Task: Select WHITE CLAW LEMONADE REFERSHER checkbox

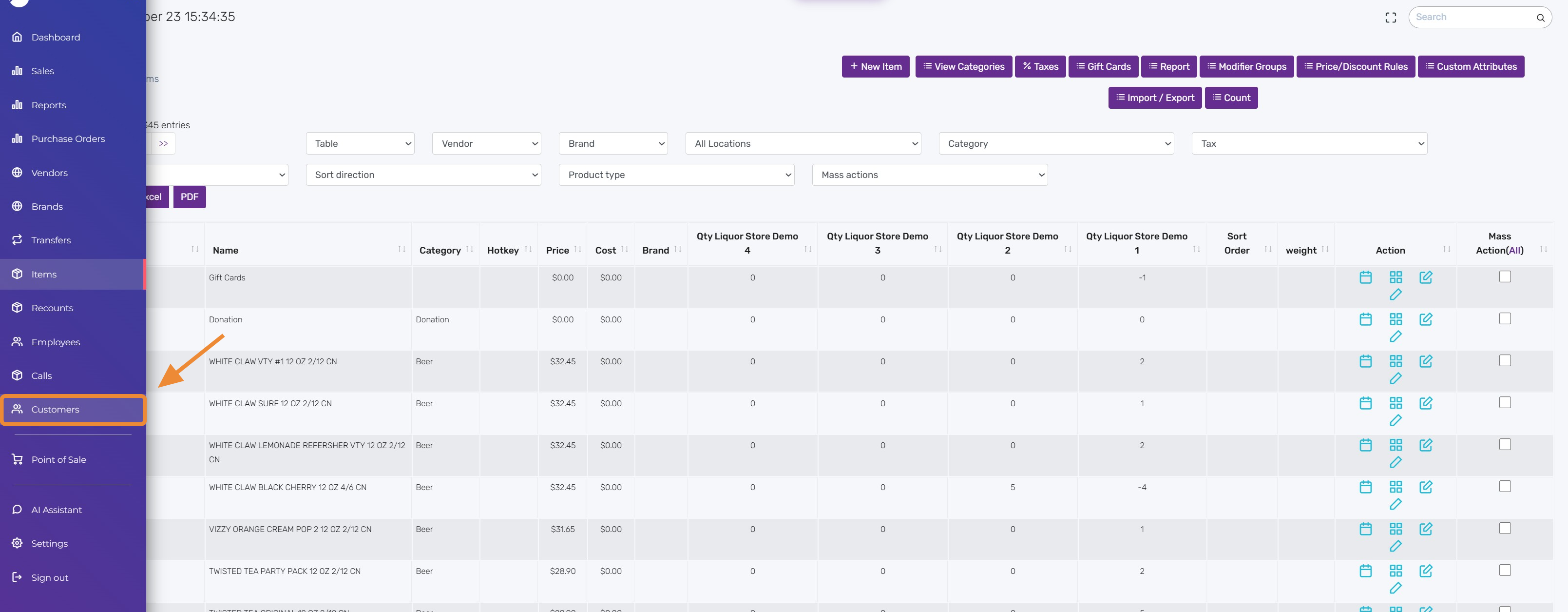Action: tap(1505, 445)
